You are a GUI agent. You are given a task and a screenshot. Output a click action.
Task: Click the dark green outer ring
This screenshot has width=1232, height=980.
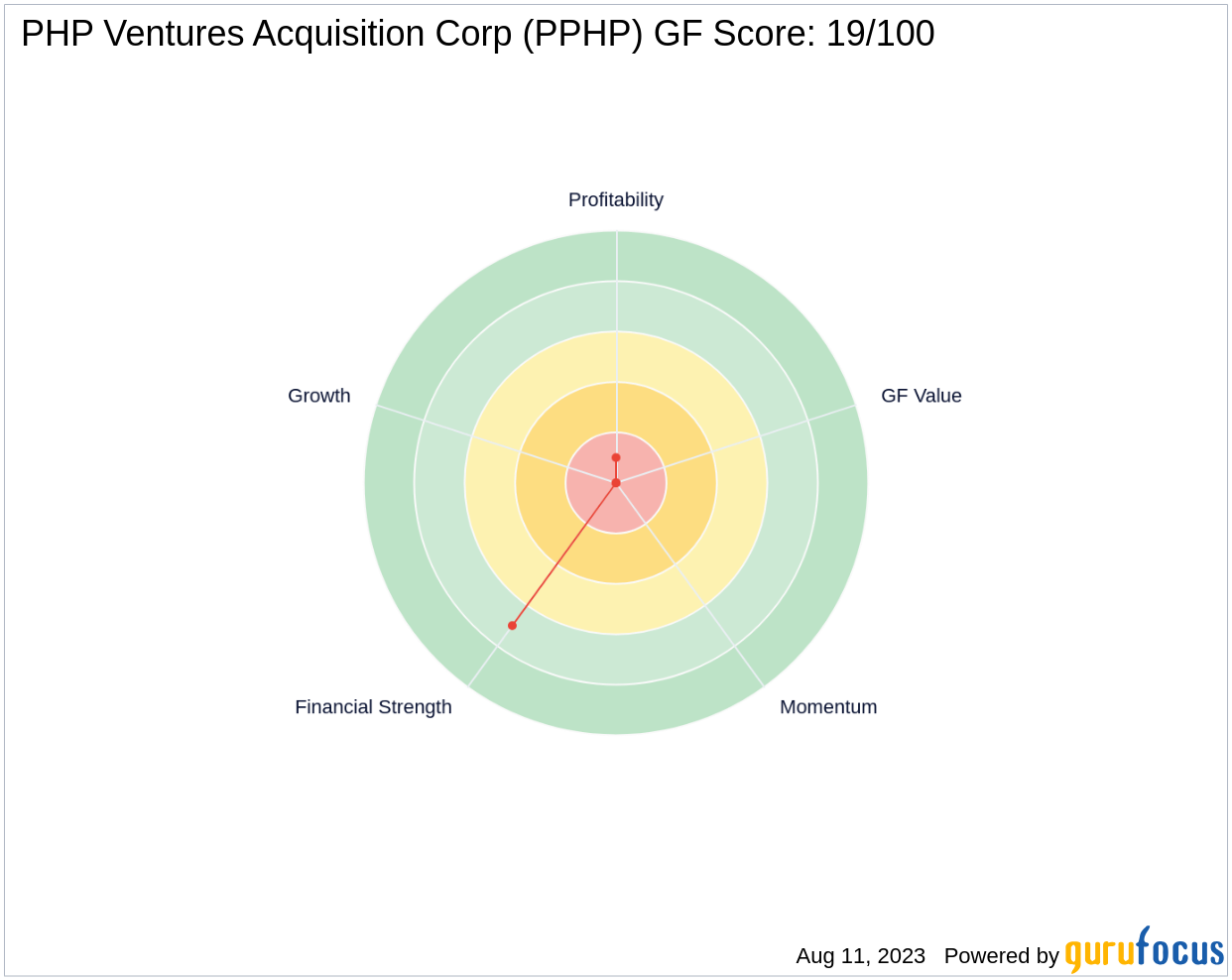pyautogui.click(x=616, y=710)
